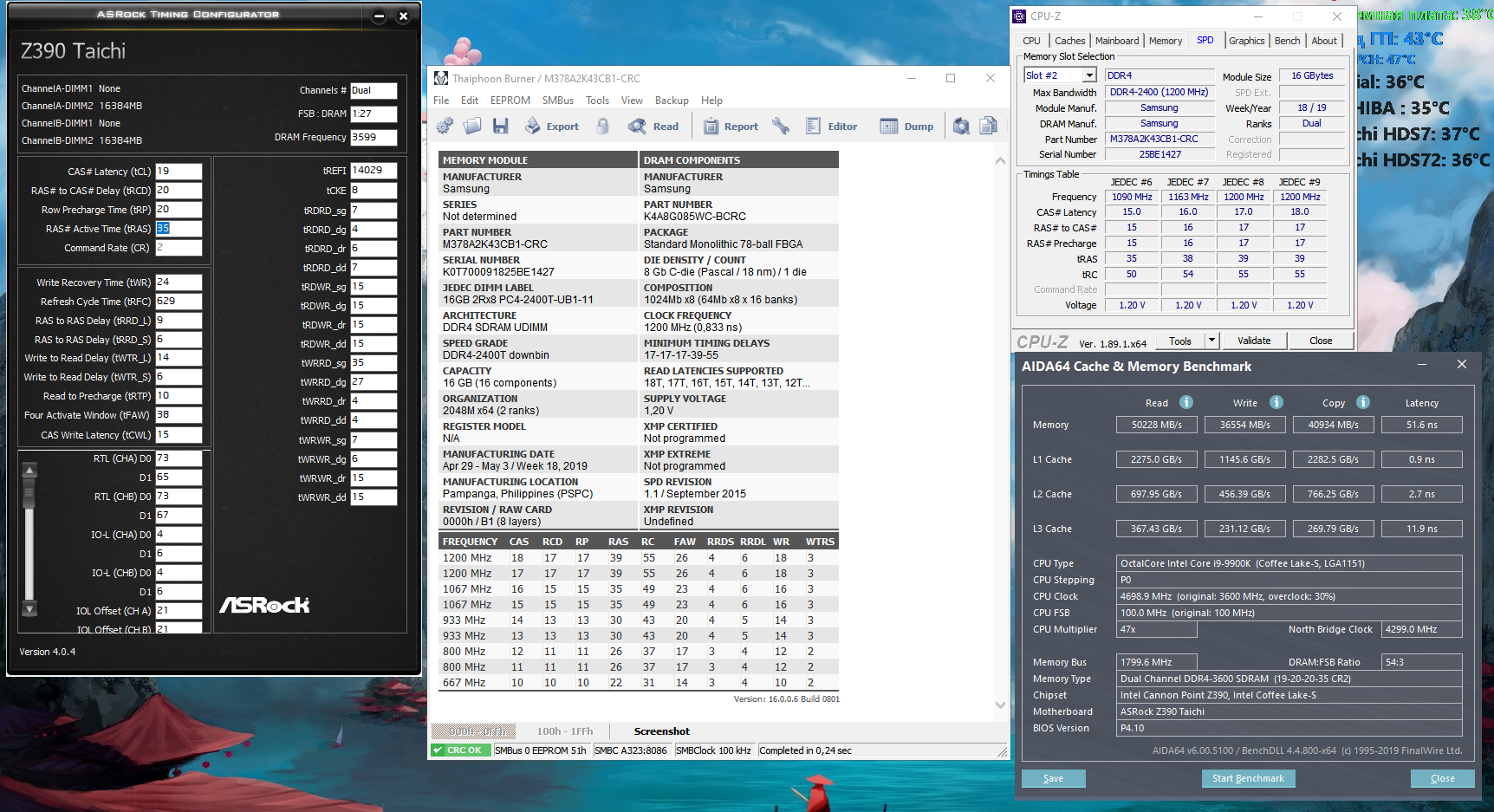
Task: Switch to the Mainboard tab in CPU-Z
Action: 1116,41
